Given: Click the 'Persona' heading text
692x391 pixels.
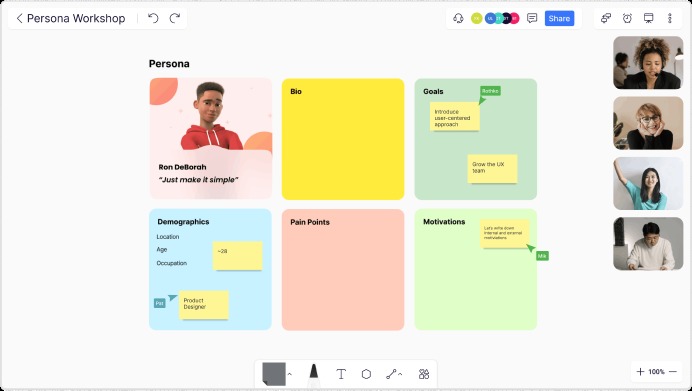Looking at the screenshot, I should point(169,64).
